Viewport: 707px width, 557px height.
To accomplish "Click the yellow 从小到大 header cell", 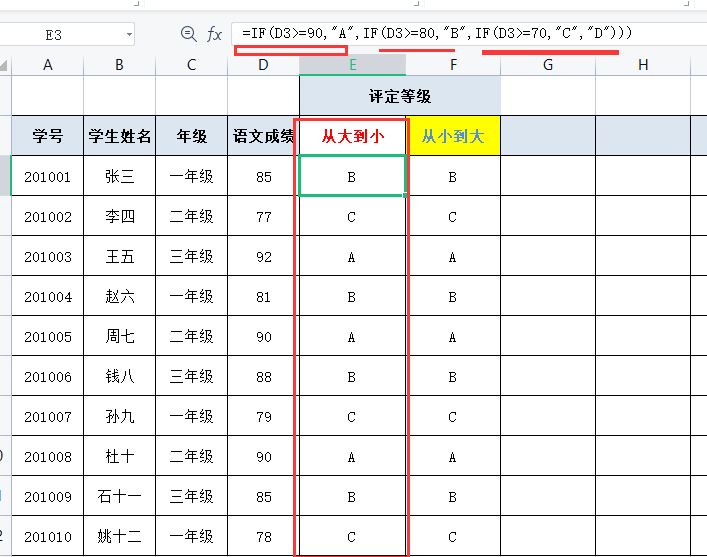I will [453, 136].
